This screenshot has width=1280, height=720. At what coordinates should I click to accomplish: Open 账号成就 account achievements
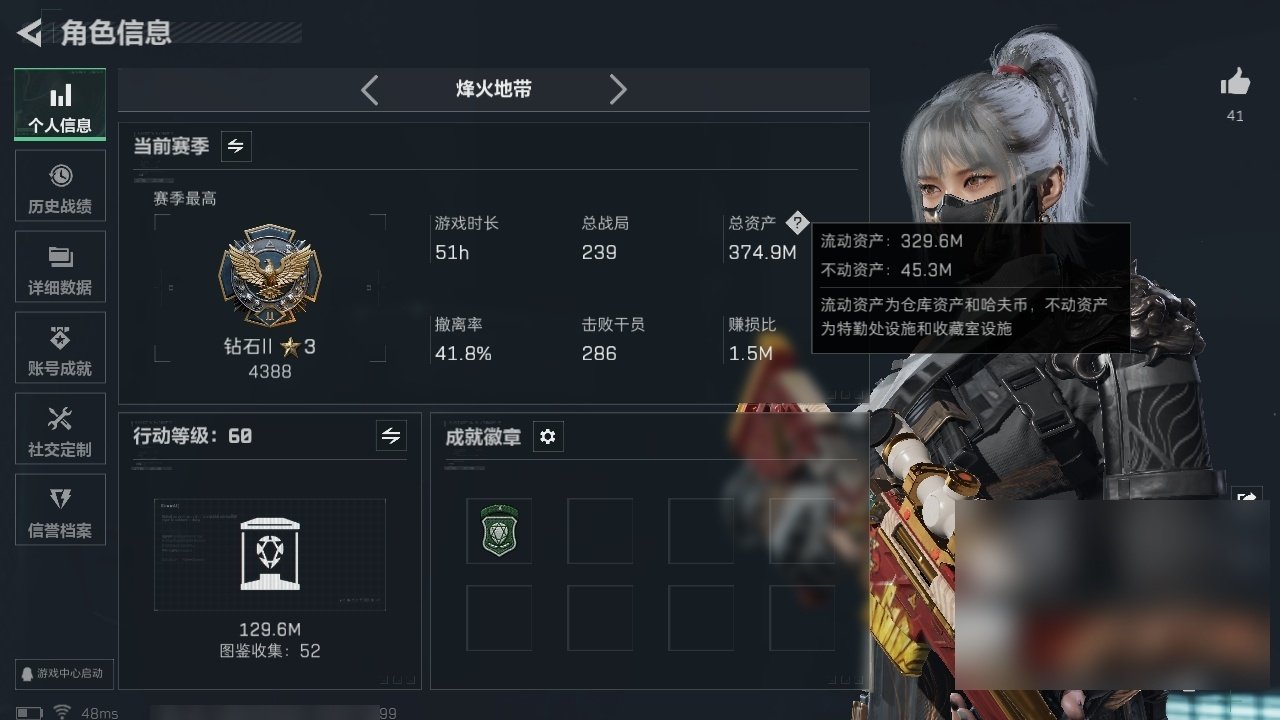pyautogui.click(x=60, y=349)
